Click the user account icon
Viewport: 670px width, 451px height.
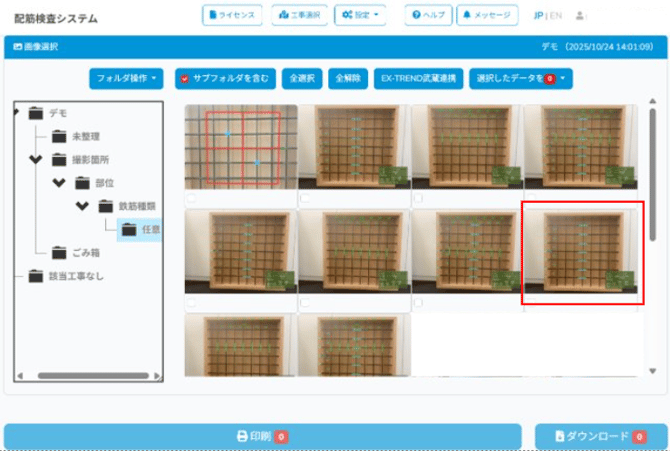pos(581,16)
